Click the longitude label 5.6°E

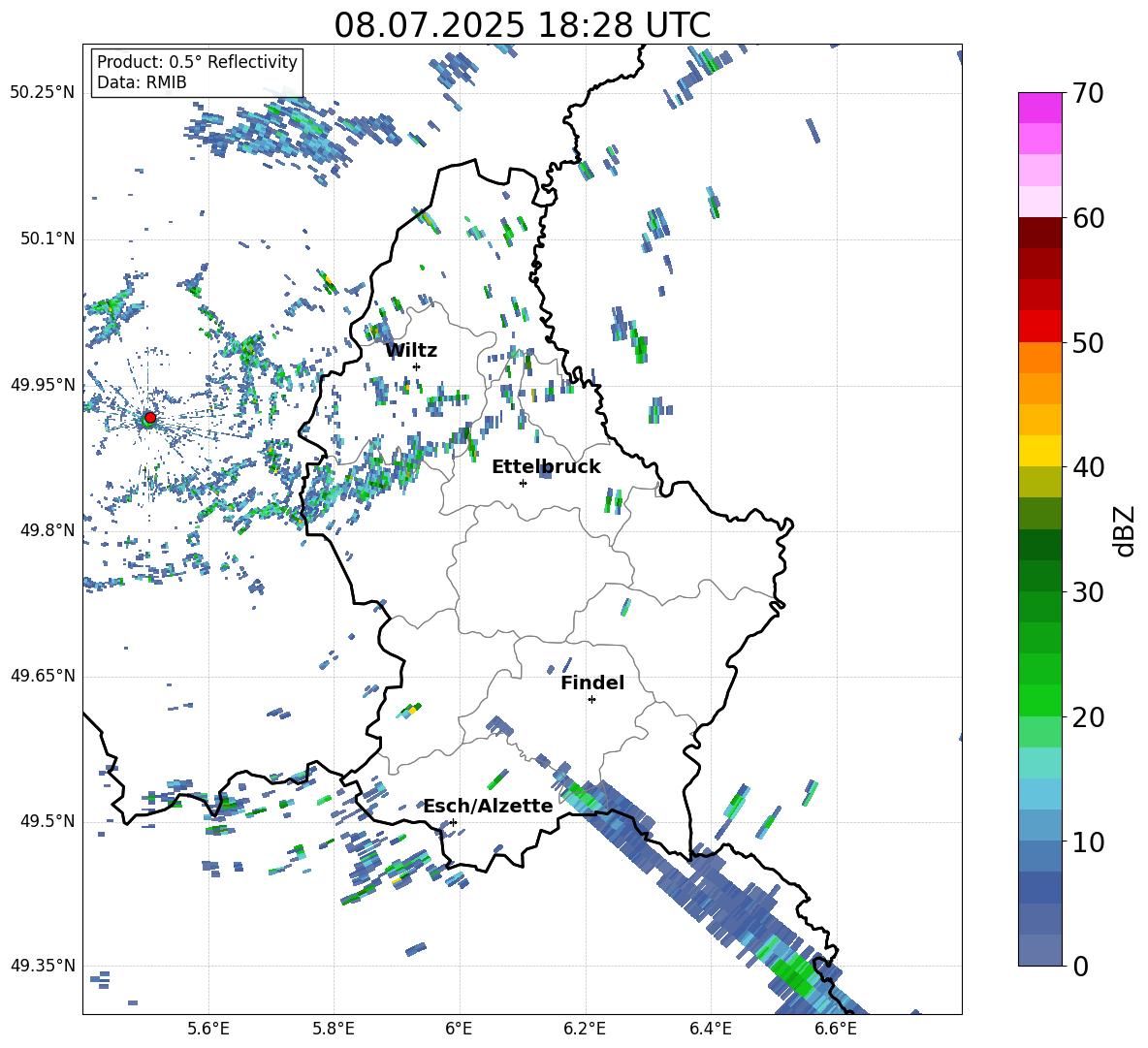208,1029
